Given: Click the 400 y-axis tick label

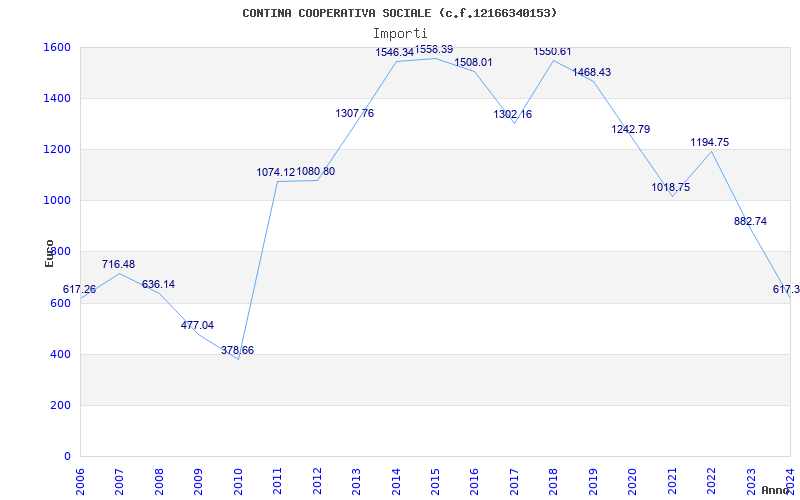Looking at the screenshot, I should (60, 354).
